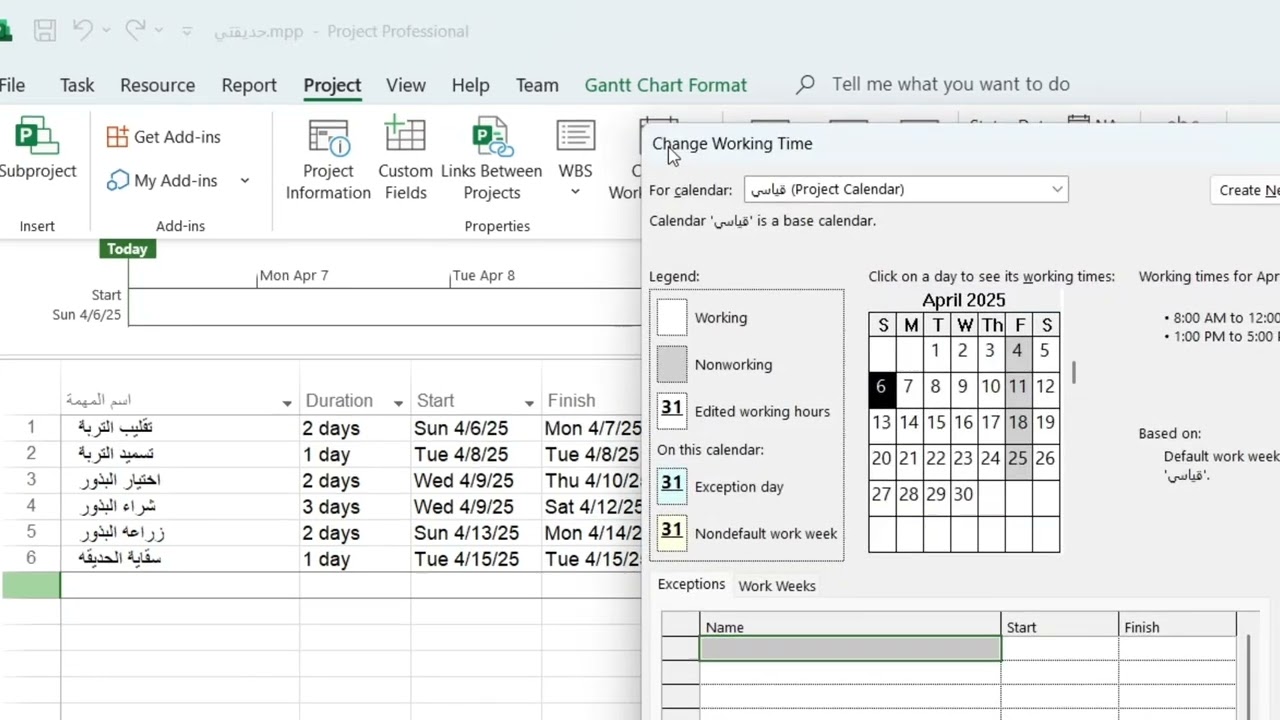Switch to the Work Weeks tab
Viewport: 1280px width, 720px height.
point(777,586)
